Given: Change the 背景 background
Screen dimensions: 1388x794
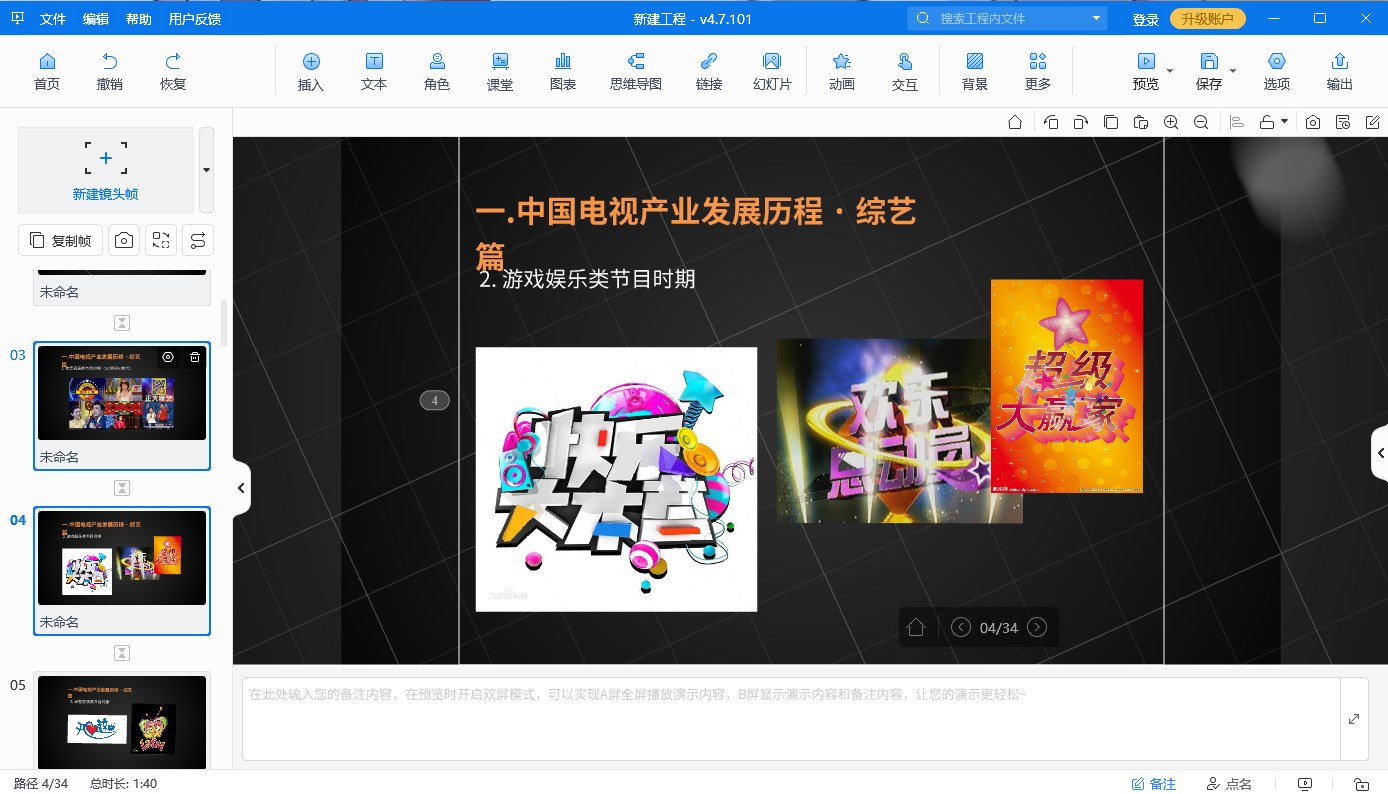Looking at the screenshot, I should (975, 72).
